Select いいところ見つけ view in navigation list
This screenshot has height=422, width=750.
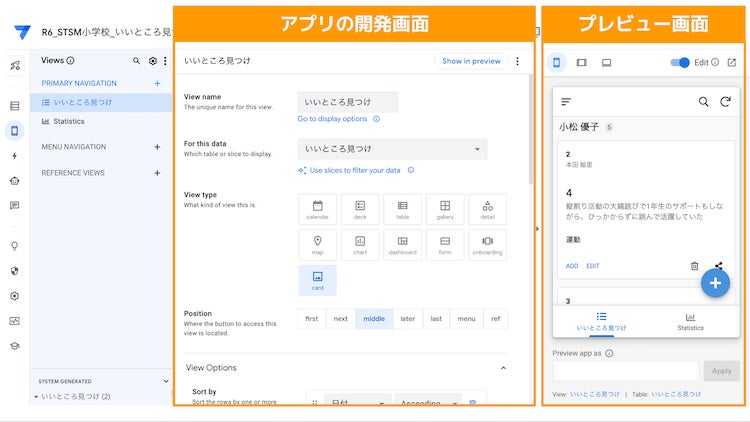click(101, 102)
